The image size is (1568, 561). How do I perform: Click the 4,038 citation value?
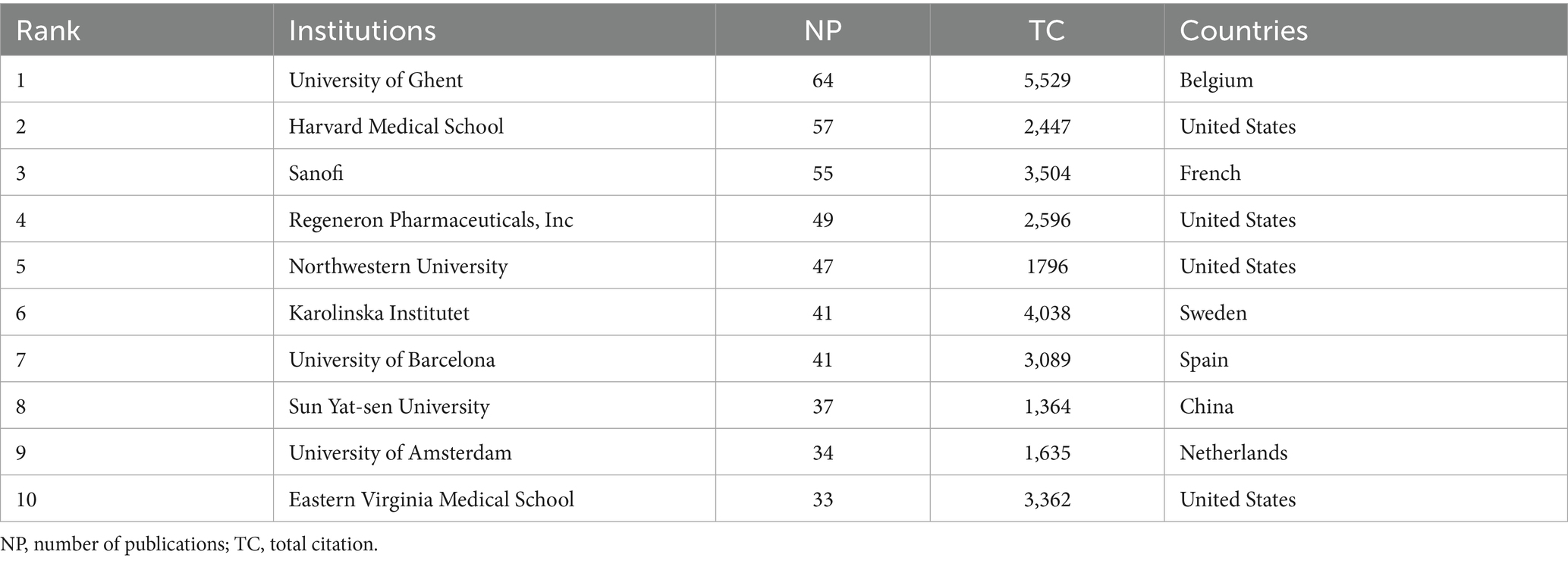(x=1047, y=313)
